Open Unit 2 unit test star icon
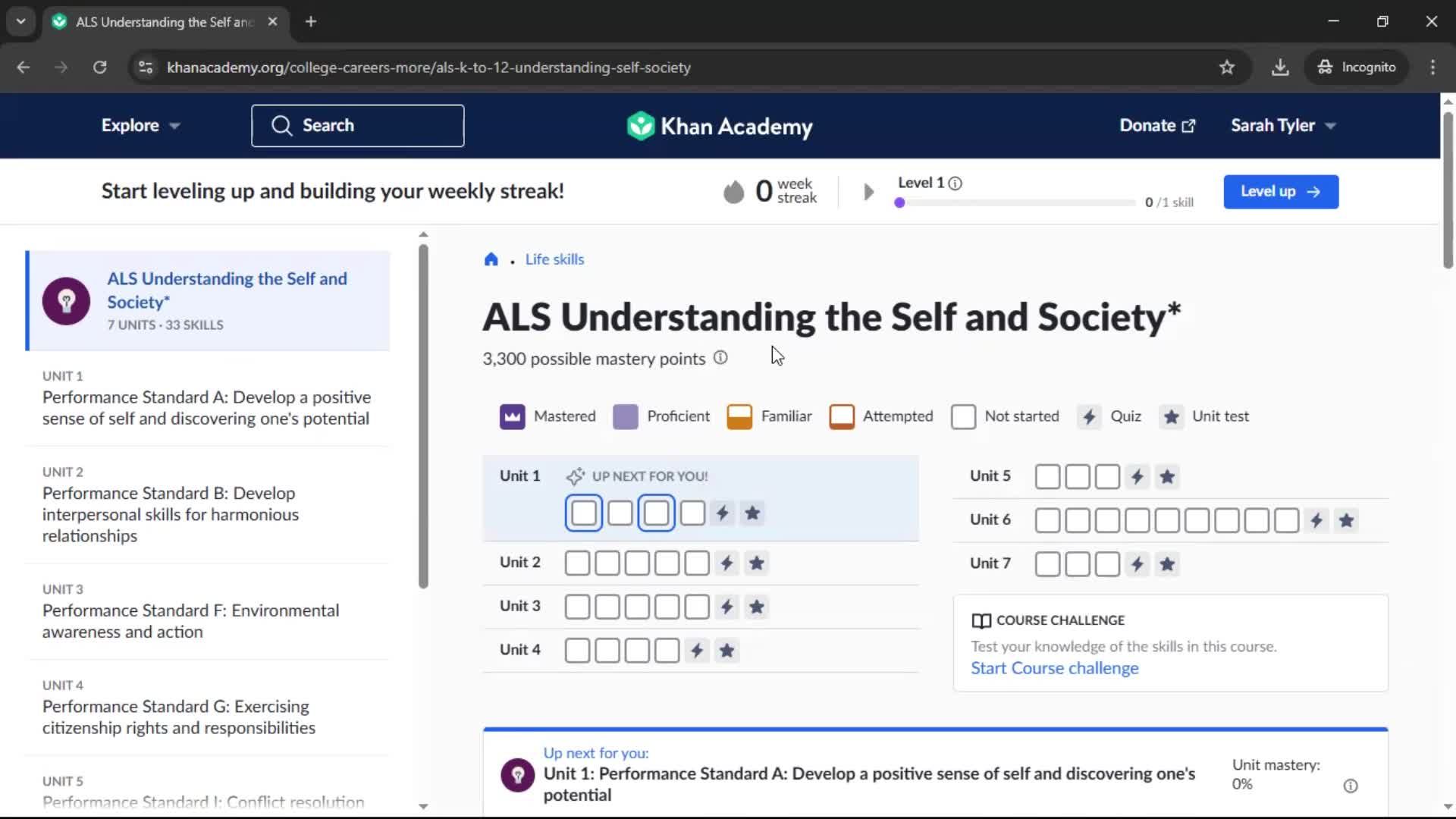Screen dimensions: 1456x819 click(757, 563)
